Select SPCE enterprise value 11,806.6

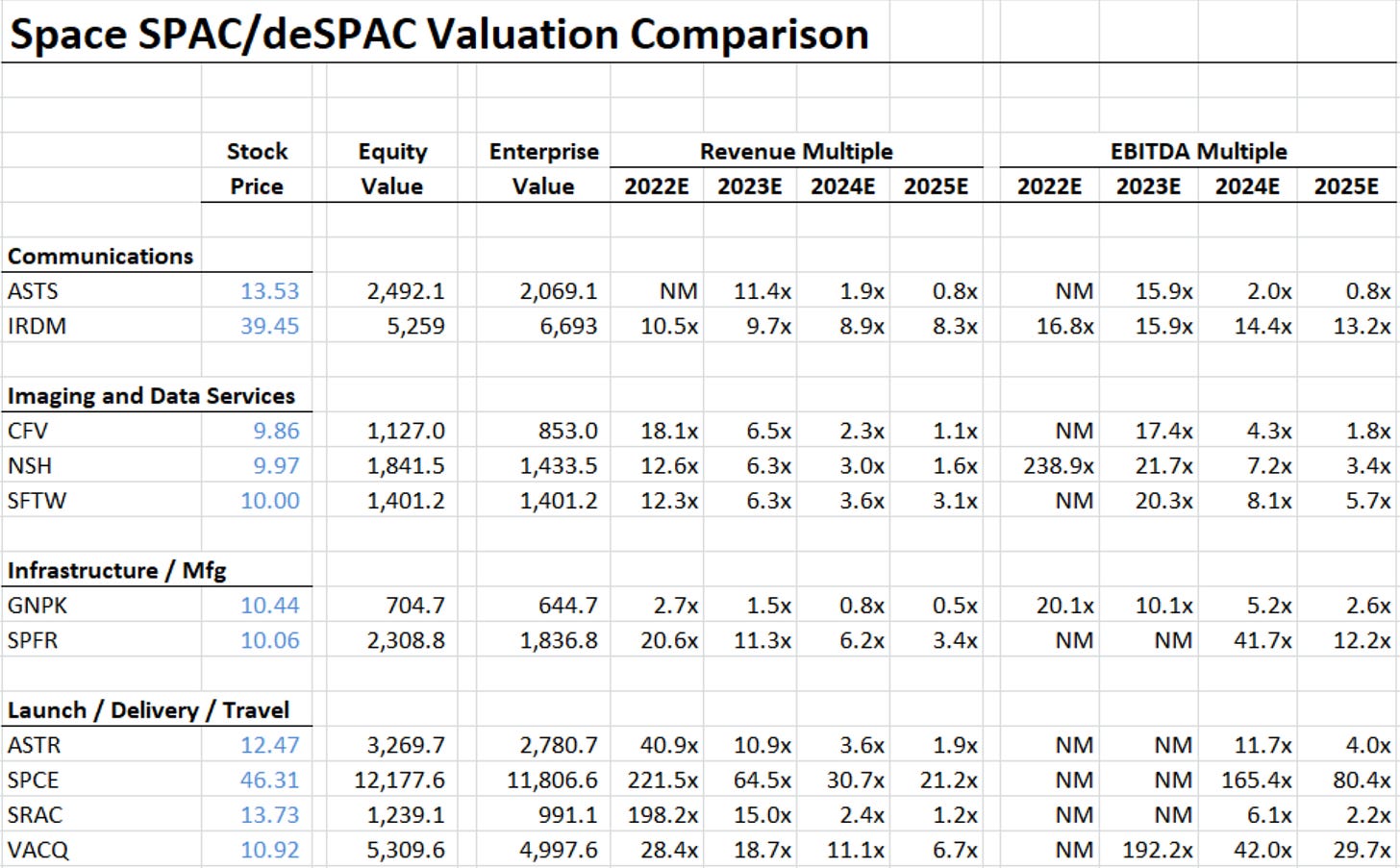pyautogui.click(x=552, y=780)
